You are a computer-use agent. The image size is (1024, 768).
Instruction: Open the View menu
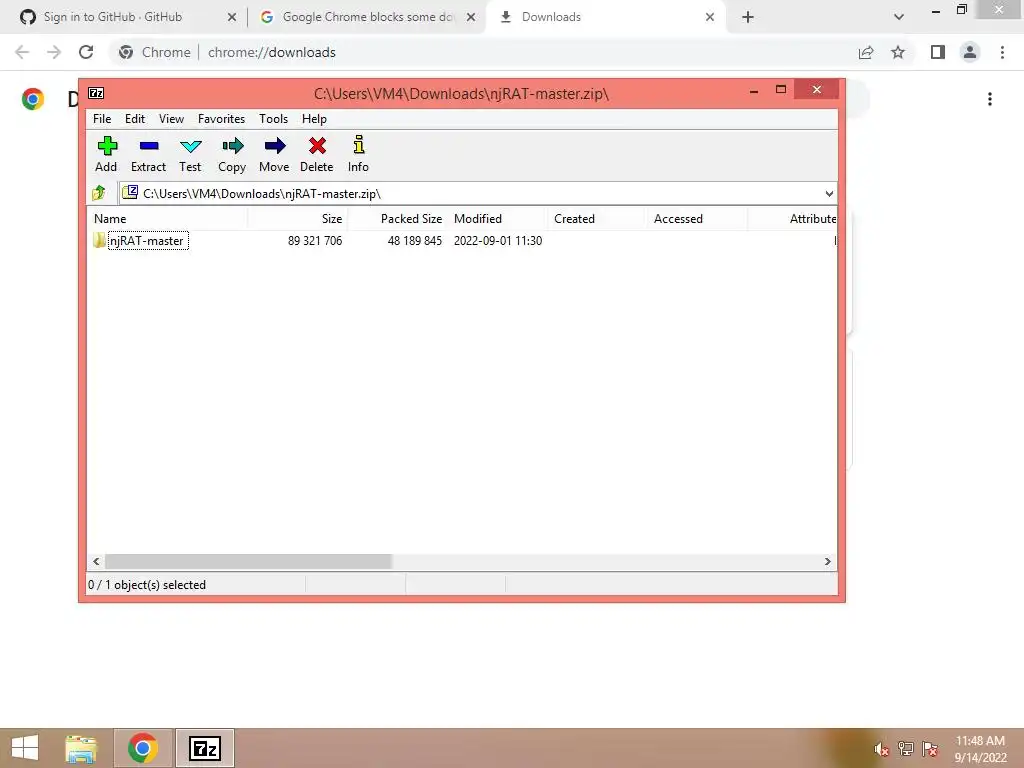click(x=171, y=119)
